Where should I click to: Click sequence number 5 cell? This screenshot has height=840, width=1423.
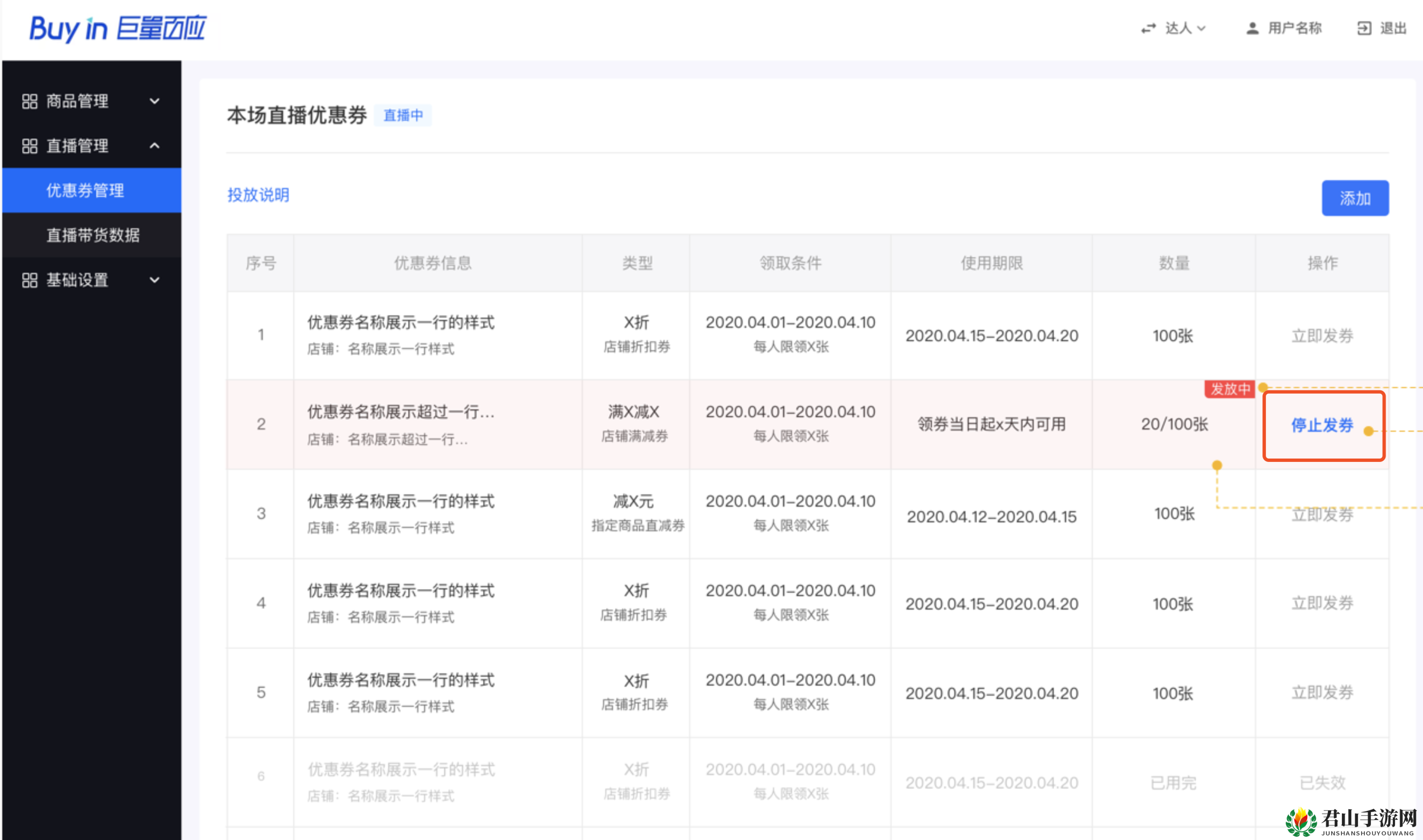[261, 693]
